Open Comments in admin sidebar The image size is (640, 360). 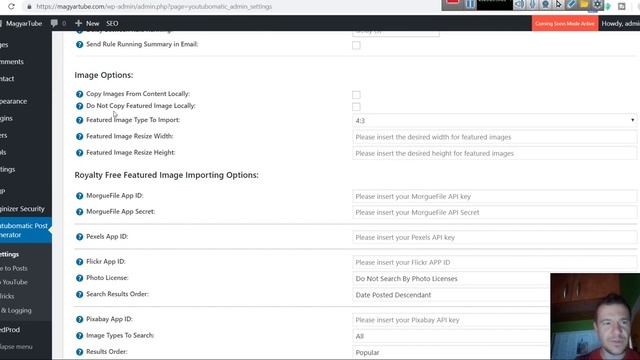point(26,62)
